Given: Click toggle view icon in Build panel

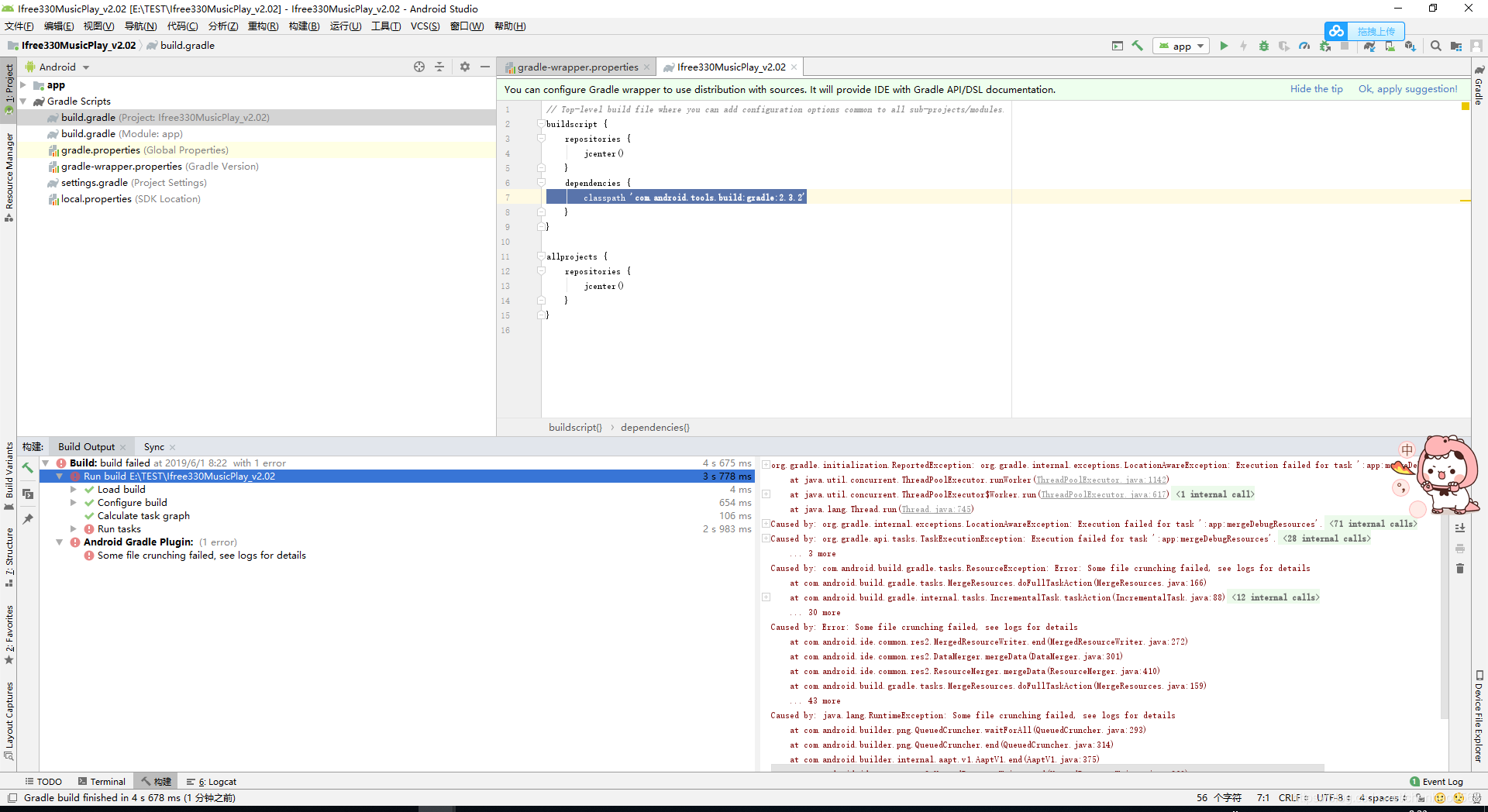Looking at the screenshot, I should (x=28, y=494).
